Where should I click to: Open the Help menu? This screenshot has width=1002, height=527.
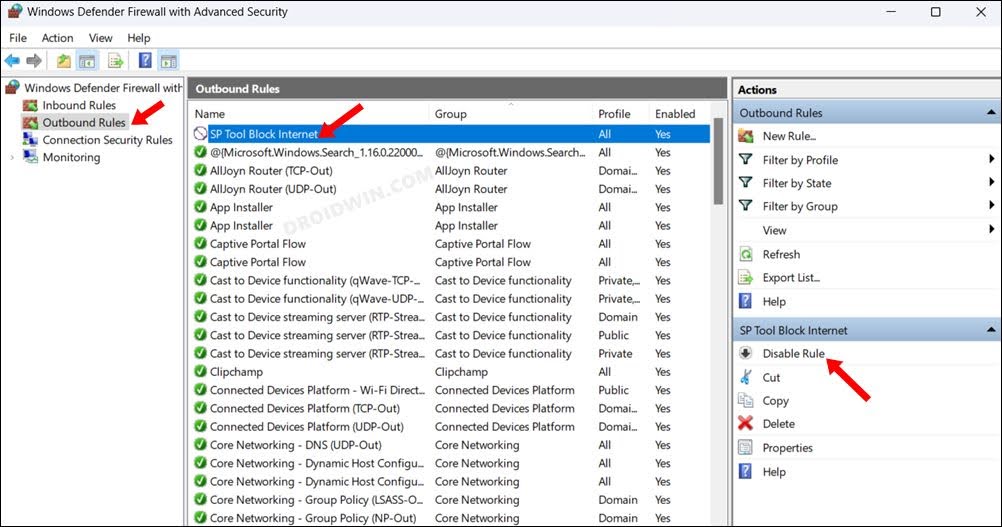point(139,38)
